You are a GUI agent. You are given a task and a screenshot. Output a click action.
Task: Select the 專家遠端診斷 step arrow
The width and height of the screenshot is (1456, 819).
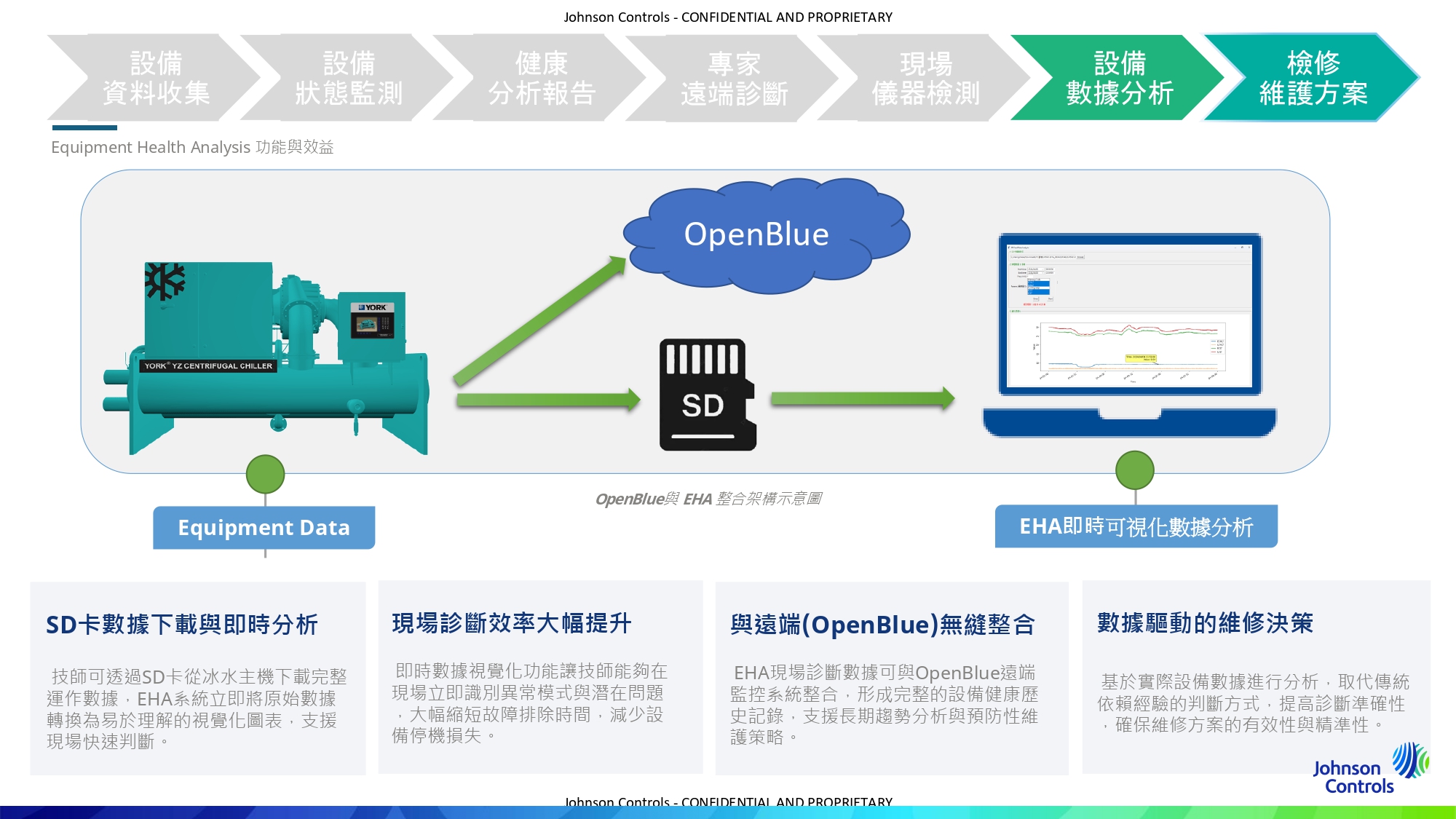click(734, 78)
